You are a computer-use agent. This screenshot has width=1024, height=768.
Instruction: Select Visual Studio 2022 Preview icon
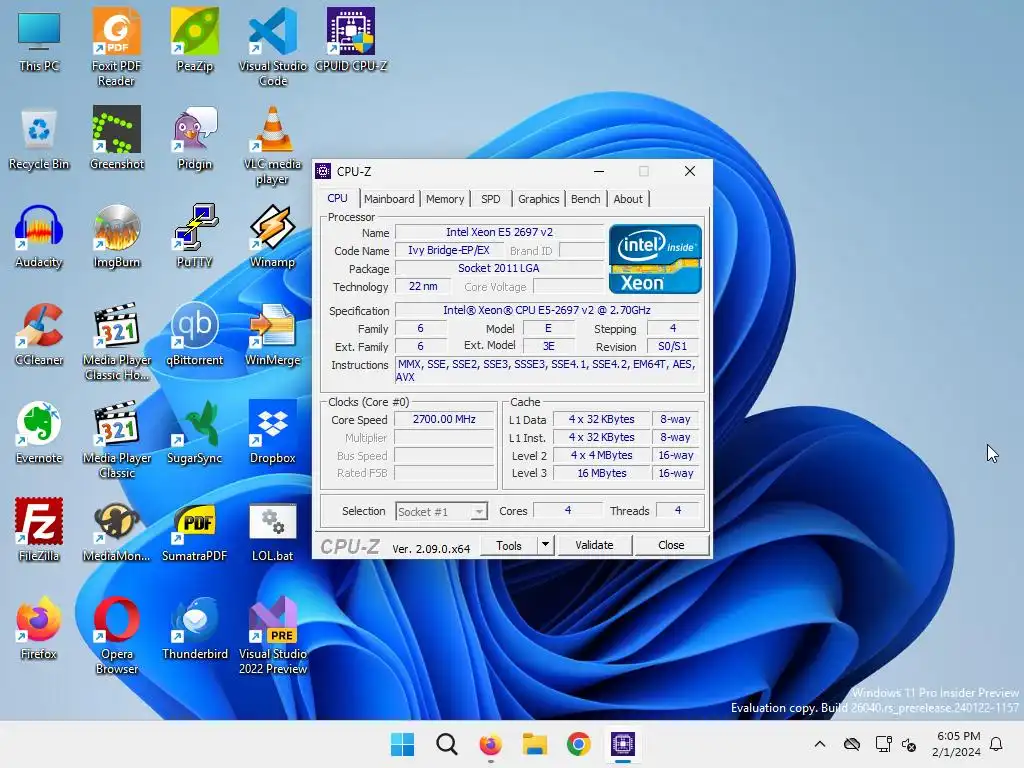[272, 635]
